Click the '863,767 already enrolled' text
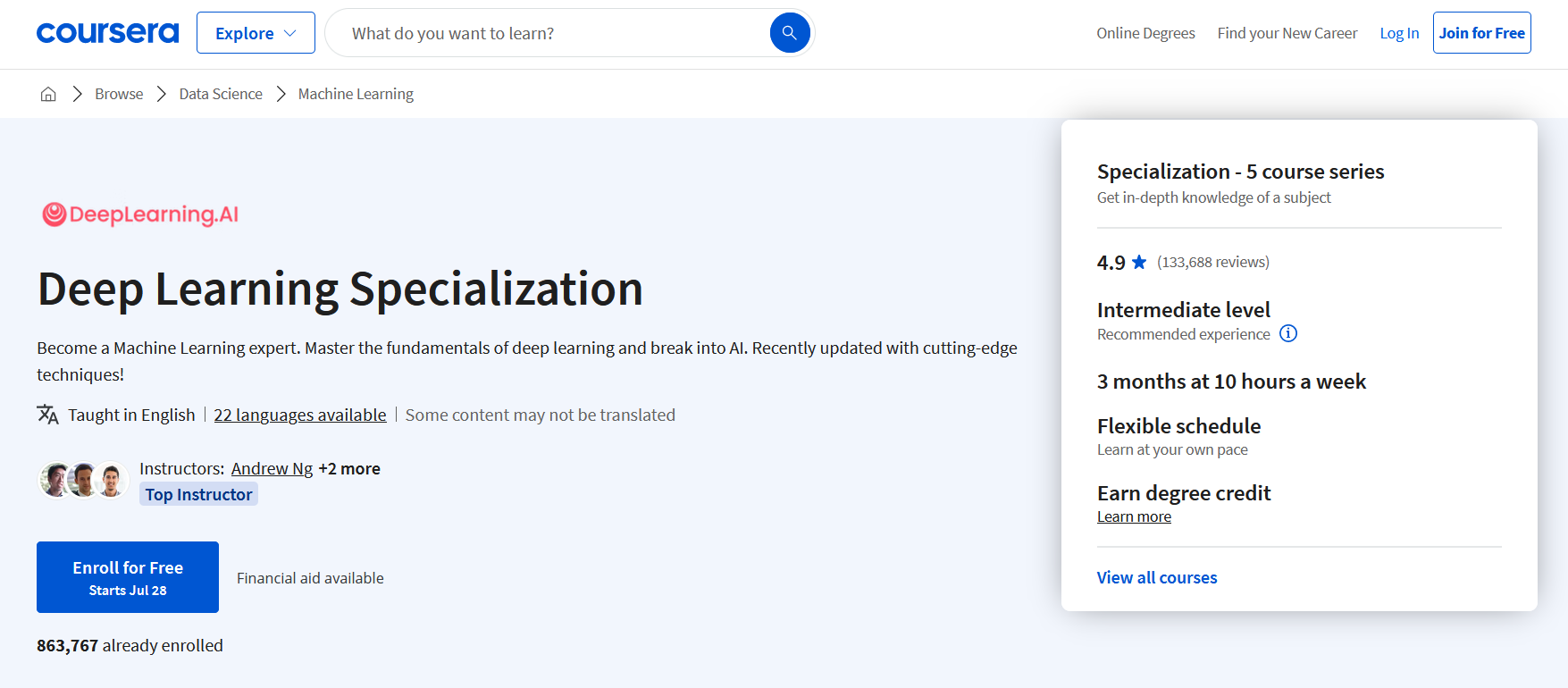The width and height of the screenshot is (1568, 688). (x=130, y=645)
